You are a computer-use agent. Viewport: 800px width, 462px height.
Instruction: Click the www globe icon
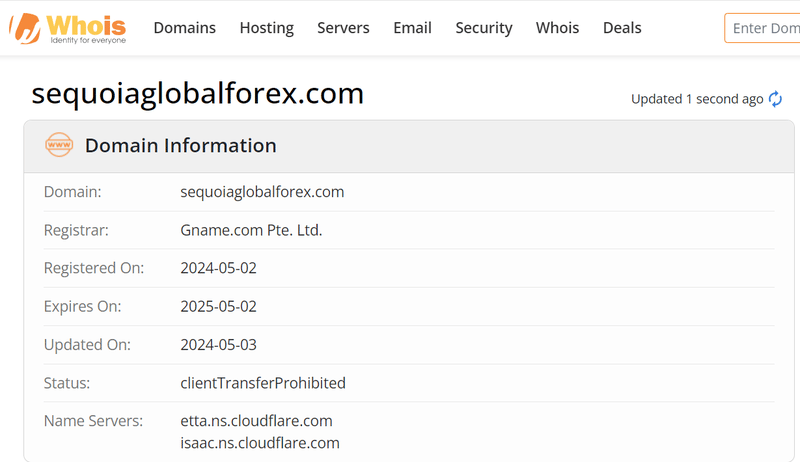59,146
